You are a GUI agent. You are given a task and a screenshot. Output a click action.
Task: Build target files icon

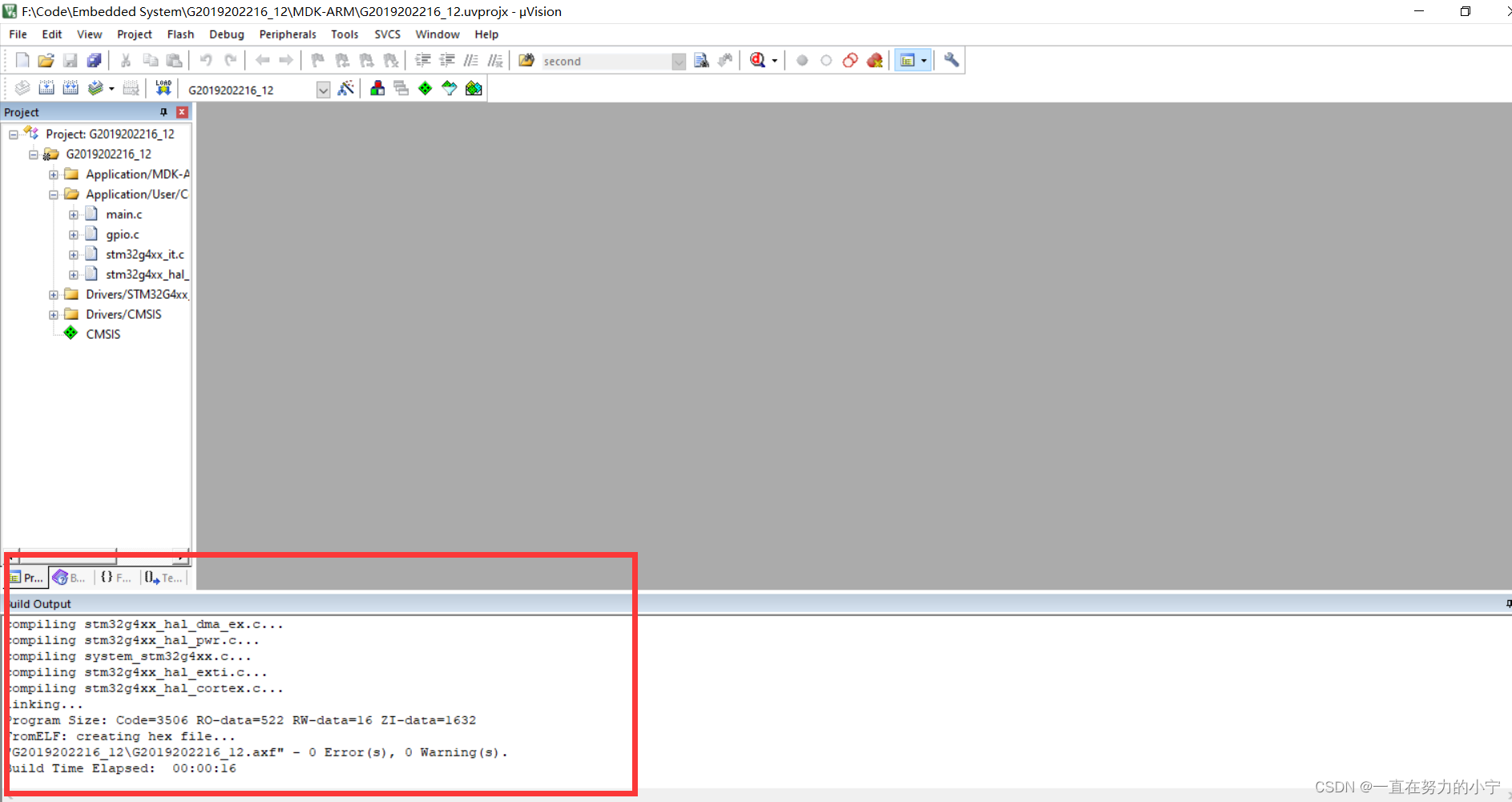pyautogui.click(x=46, y=88)
